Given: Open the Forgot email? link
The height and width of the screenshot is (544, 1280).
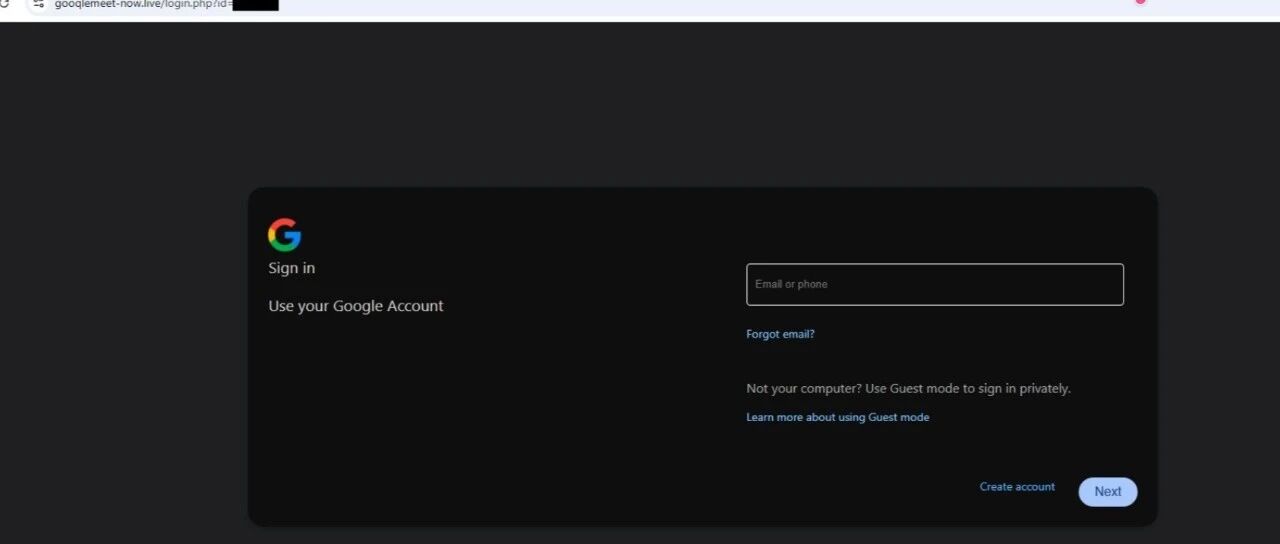Looking at the screenshot, I should pyautogui.click(x=780, y=334).
